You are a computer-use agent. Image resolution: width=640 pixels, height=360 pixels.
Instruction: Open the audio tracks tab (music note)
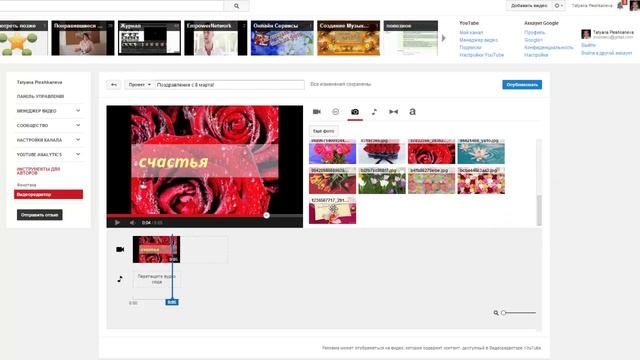(374, 111)
